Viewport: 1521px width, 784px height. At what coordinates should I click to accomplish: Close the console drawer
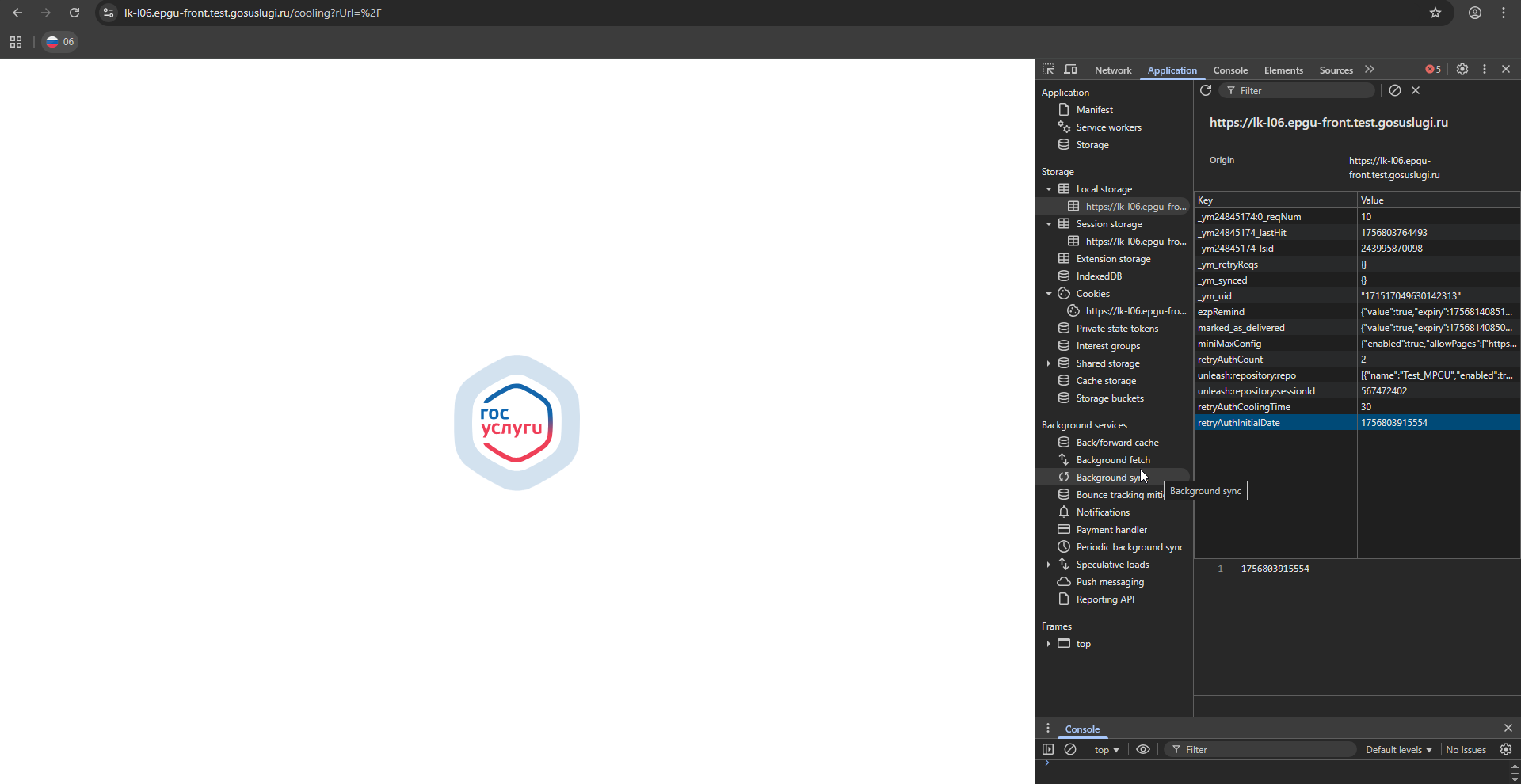[1508, 728]
